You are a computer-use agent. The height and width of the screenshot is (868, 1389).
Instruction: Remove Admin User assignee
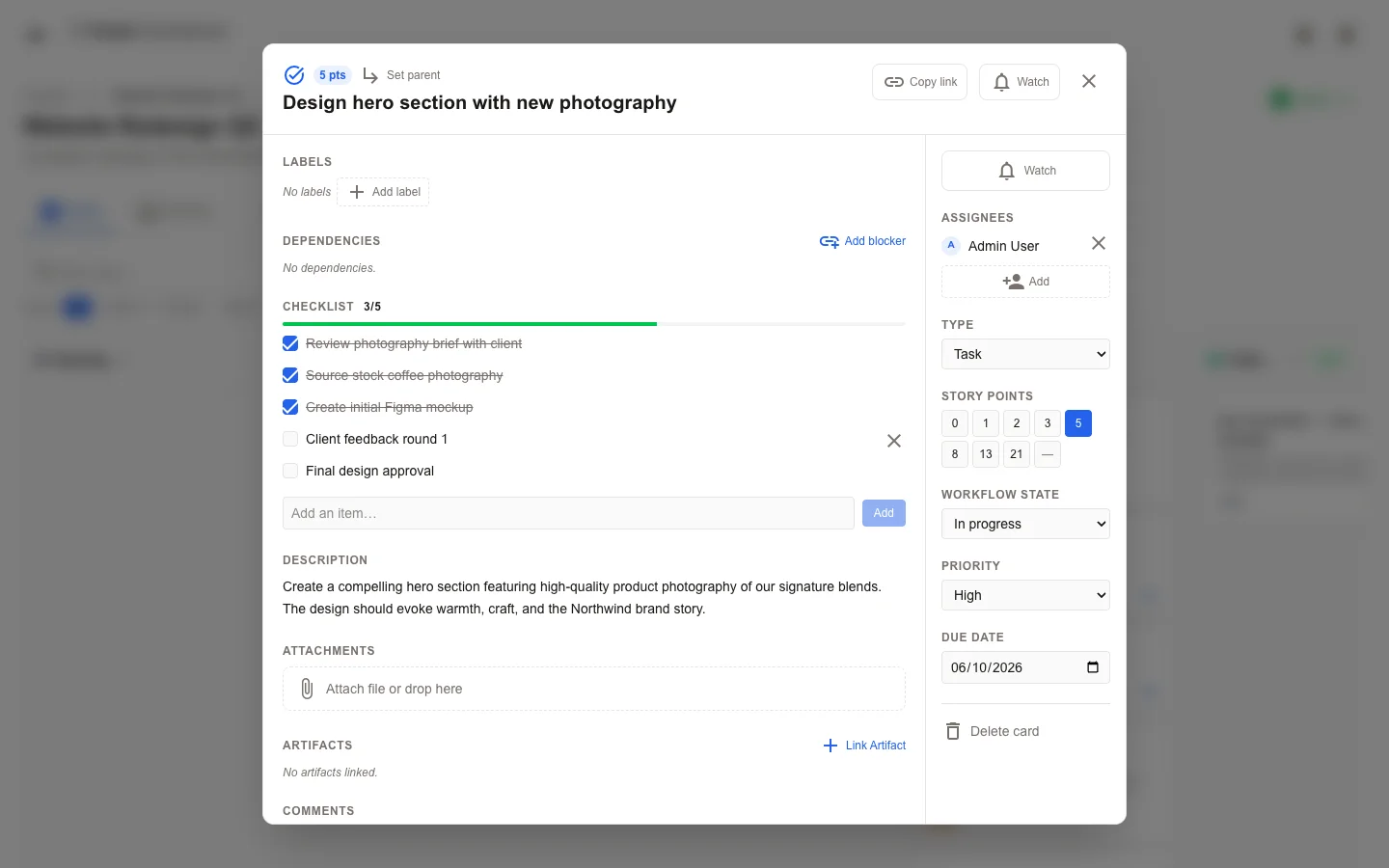(x=1099, y=244)
